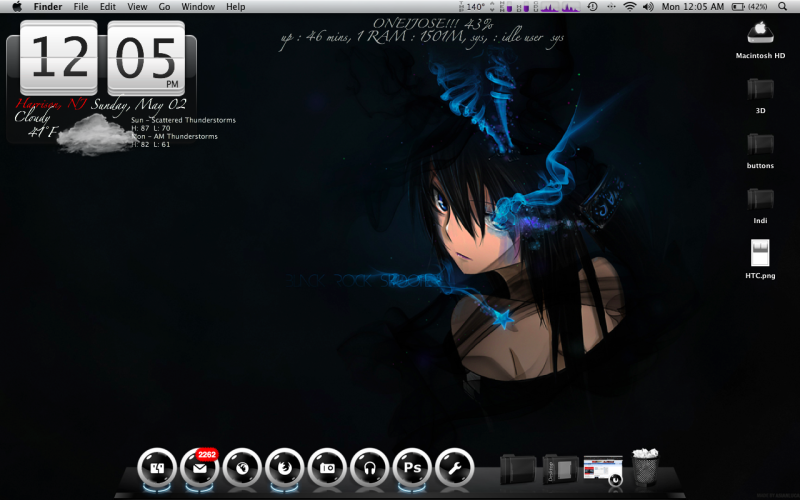
Task: Open the Edit menu
Action: 108,7
